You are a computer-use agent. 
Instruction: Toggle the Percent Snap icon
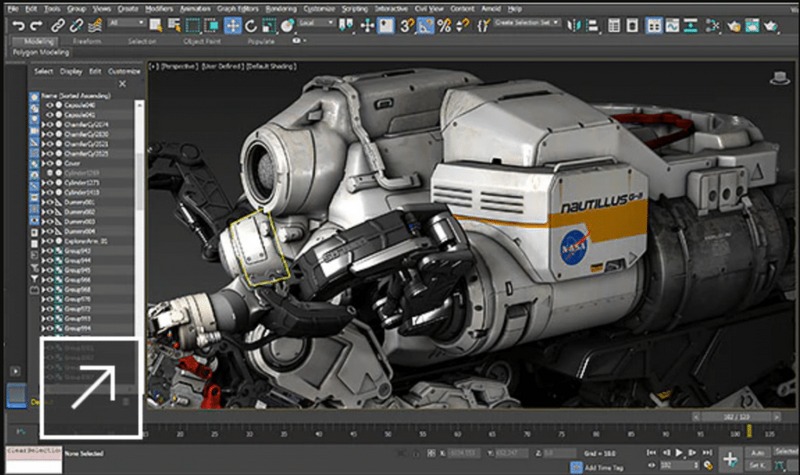click(443, 23)
